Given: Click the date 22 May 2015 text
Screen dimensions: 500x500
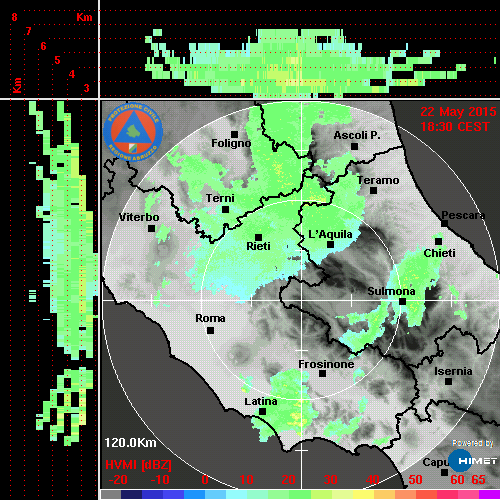Looking at the screenshot, I should coord(458,112).
